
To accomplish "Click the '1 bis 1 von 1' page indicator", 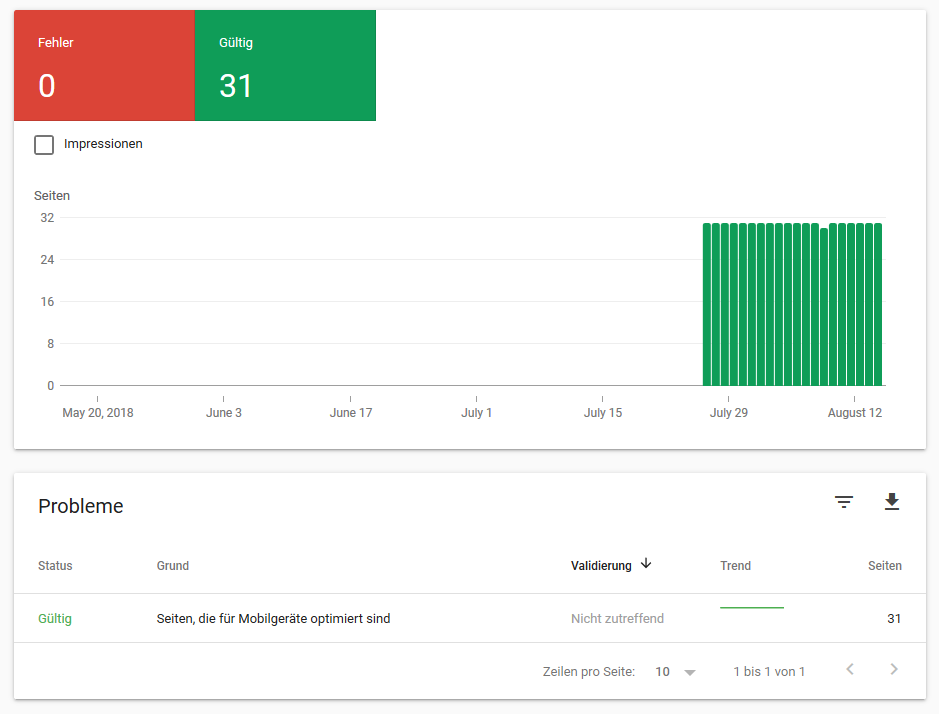I will point(769,671).
